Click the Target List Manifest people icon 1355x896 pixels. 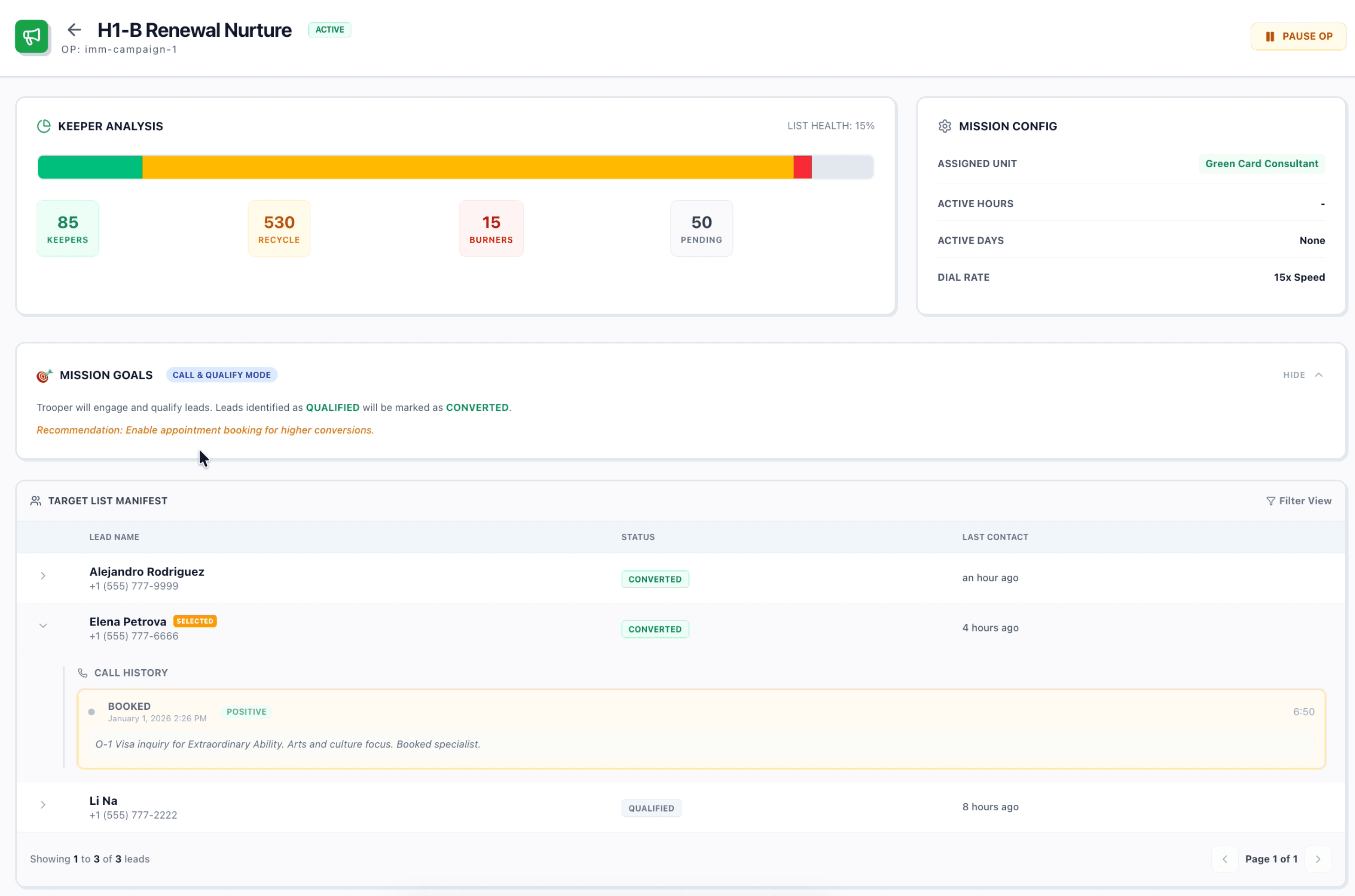[x=35, y=501]
